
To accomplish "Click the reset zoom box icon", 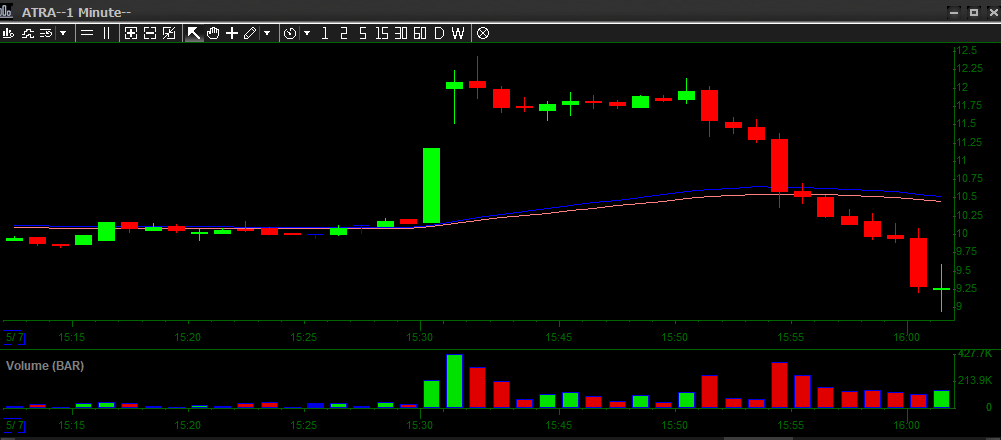I will tap(169, 33).
